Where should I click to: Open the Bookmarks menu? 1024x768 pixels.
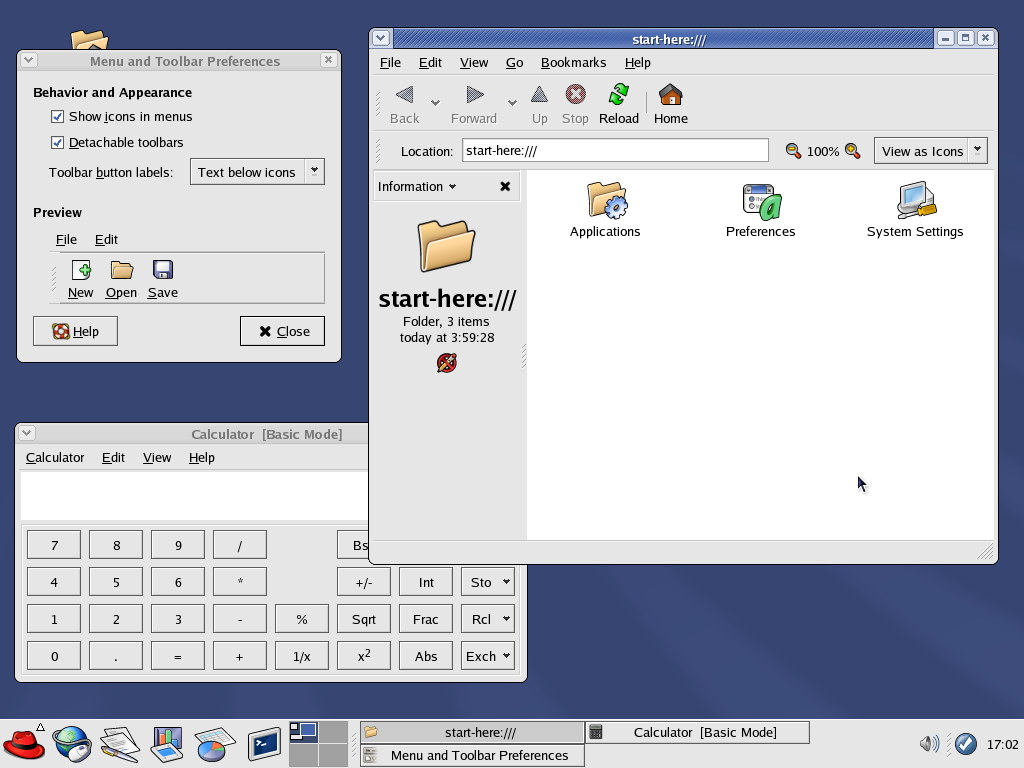[x=573, y=63]
